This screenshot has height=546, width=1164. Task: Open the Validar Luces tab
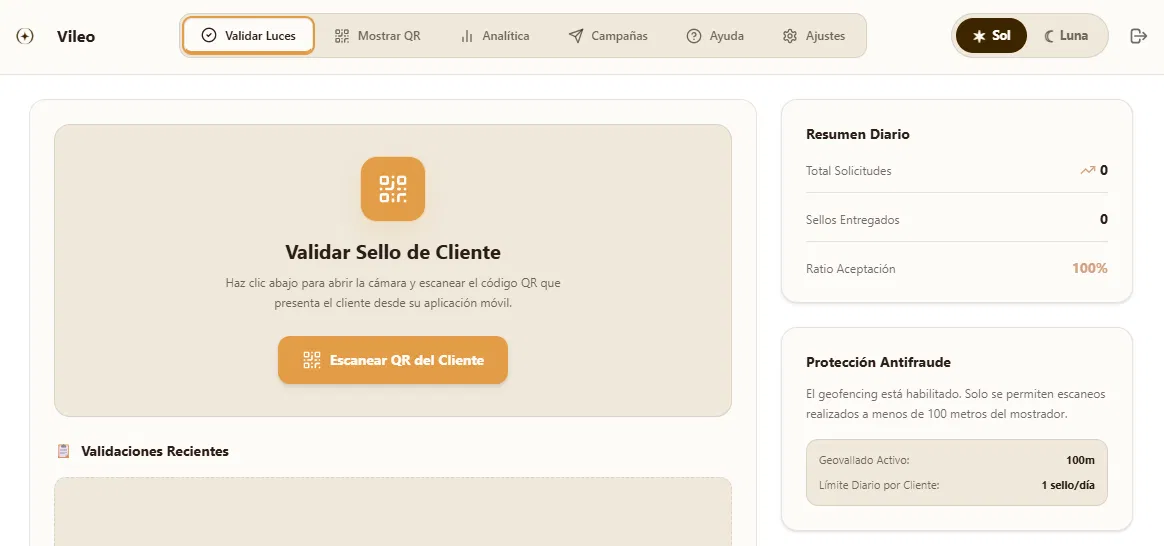tap(248, 36)
